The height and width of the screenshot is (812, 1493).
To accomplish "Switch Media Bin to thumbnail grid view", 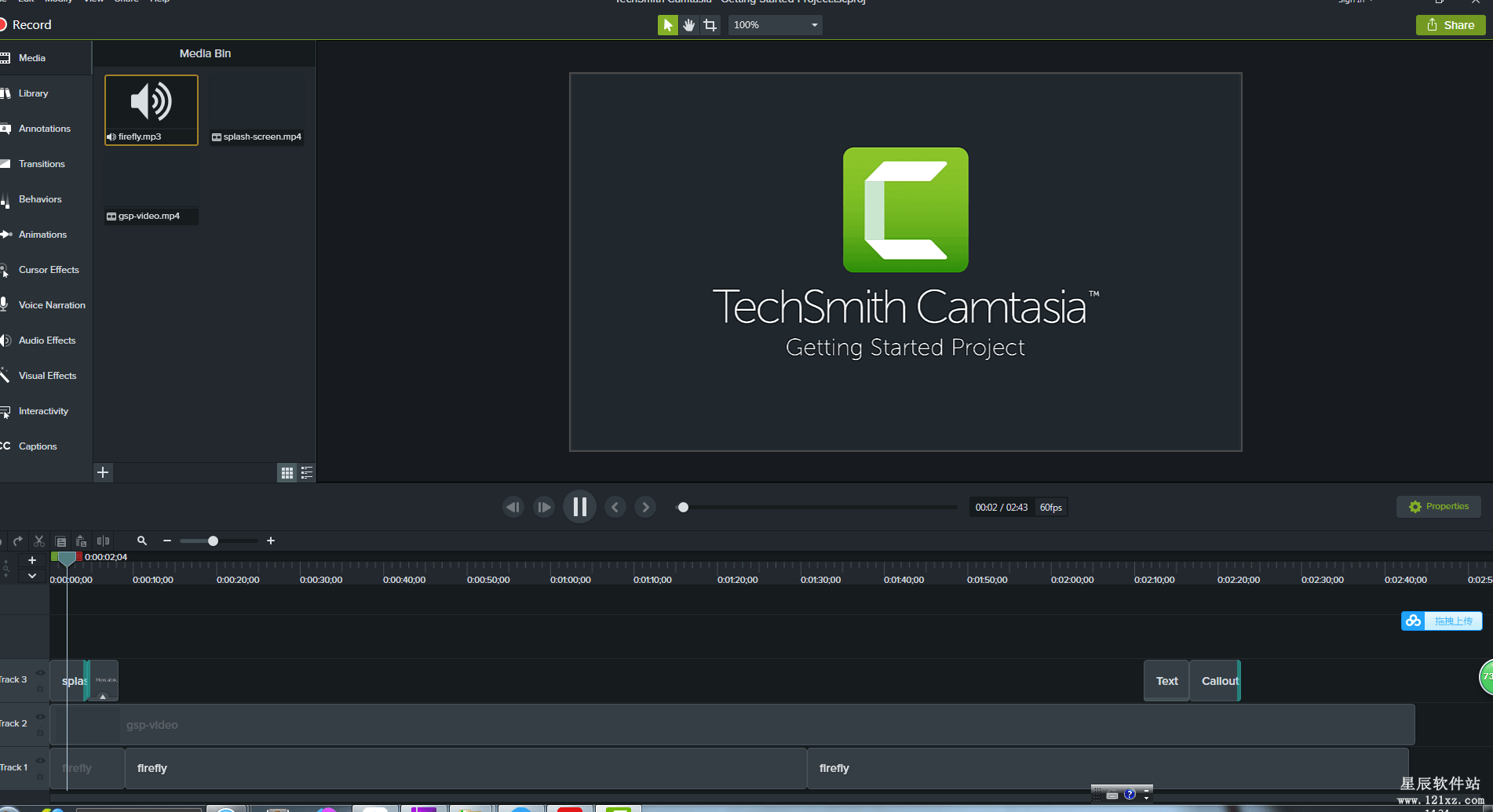I will [287, 472].
